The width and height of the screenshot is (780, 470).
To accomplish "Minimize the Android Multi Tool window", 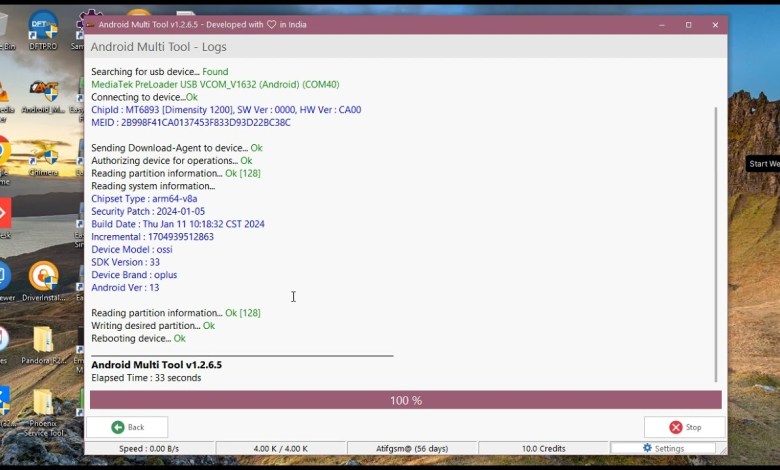I will click(661, 24).
